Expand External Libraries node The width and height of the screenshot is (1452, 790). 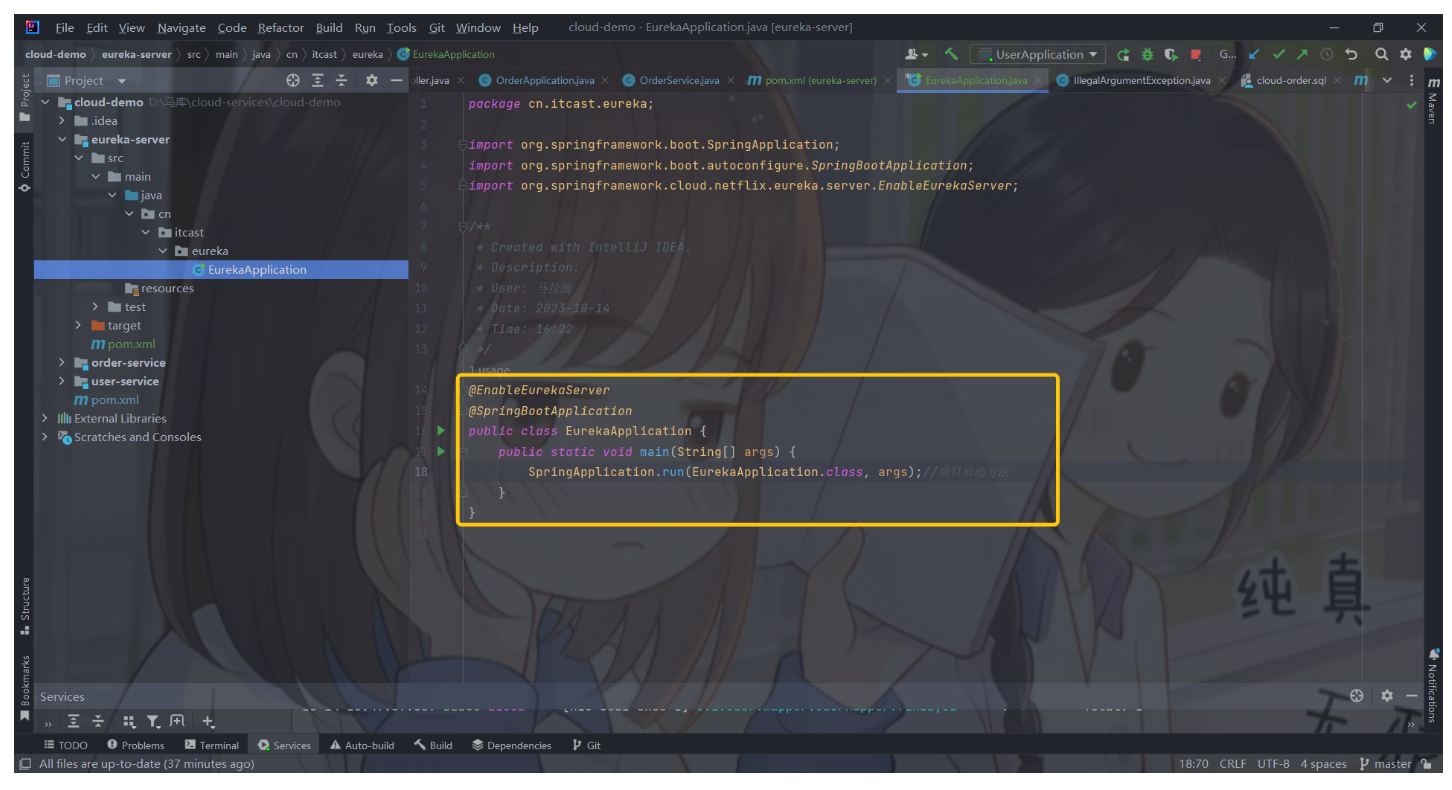point(46,418)
